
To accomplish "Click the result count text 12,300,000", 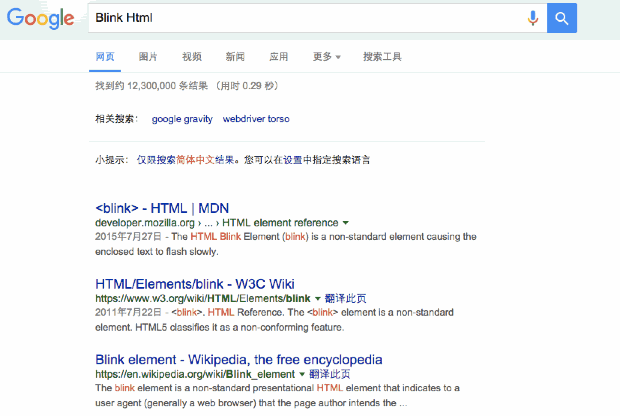I will coord(151,86).
